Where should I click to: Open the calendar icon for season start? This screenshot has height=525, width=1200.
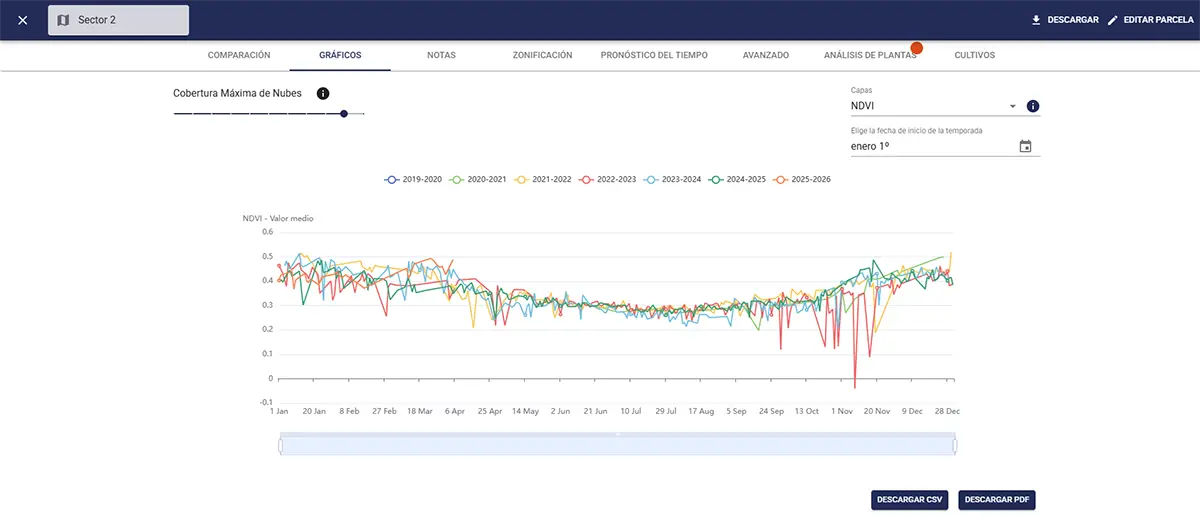pyautogui.click(x=1025, y=146)
